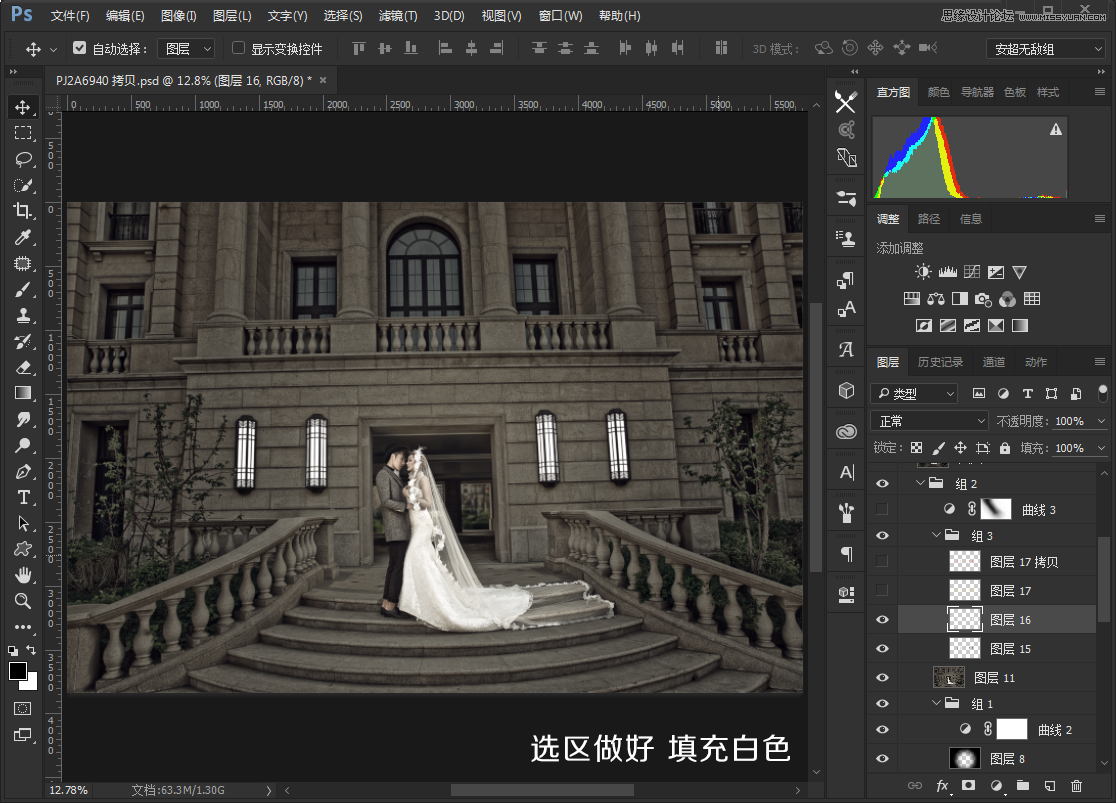This screenshot has width=1116, height=804.
Task: Open the foreground color swatch picker
Action: (20, 673)
